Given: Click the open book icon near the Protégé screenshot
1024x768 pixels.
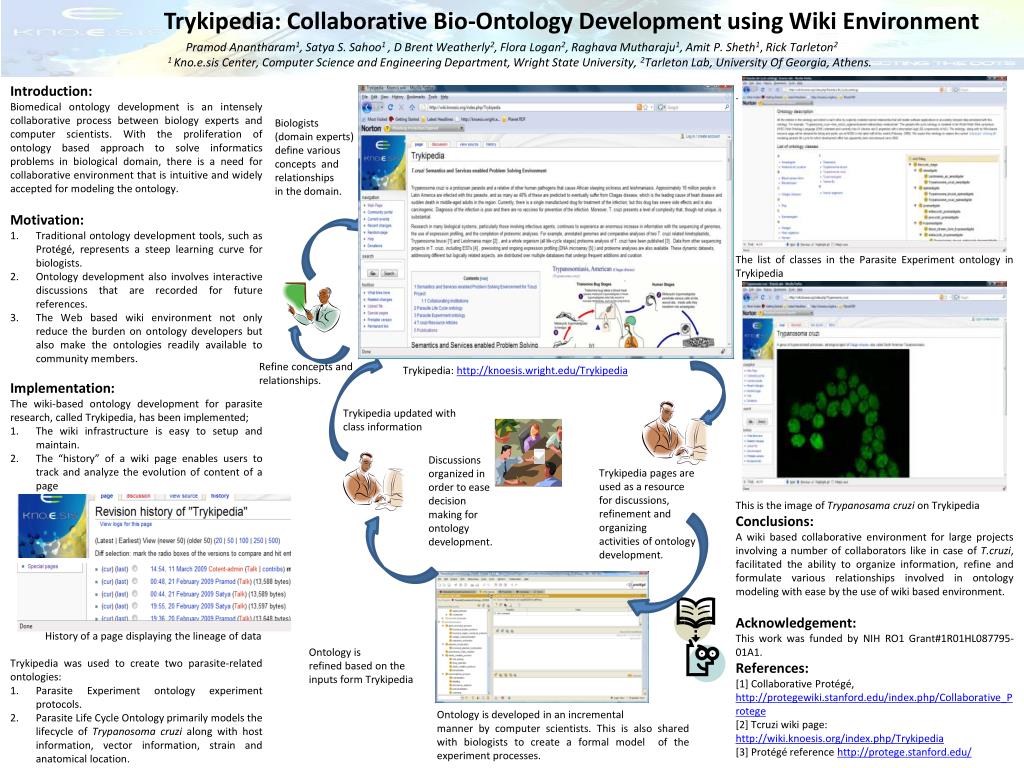Looking at the screenshot, I should [x=696, y=612].
